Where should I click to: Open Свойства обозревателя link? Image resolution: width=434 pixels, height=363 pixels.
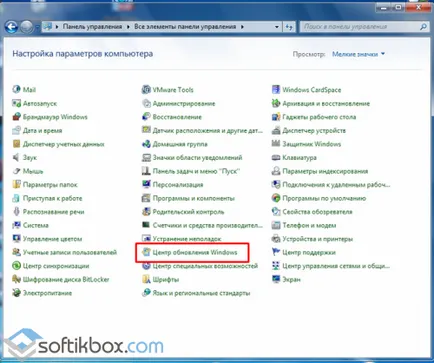pos(317,212)
